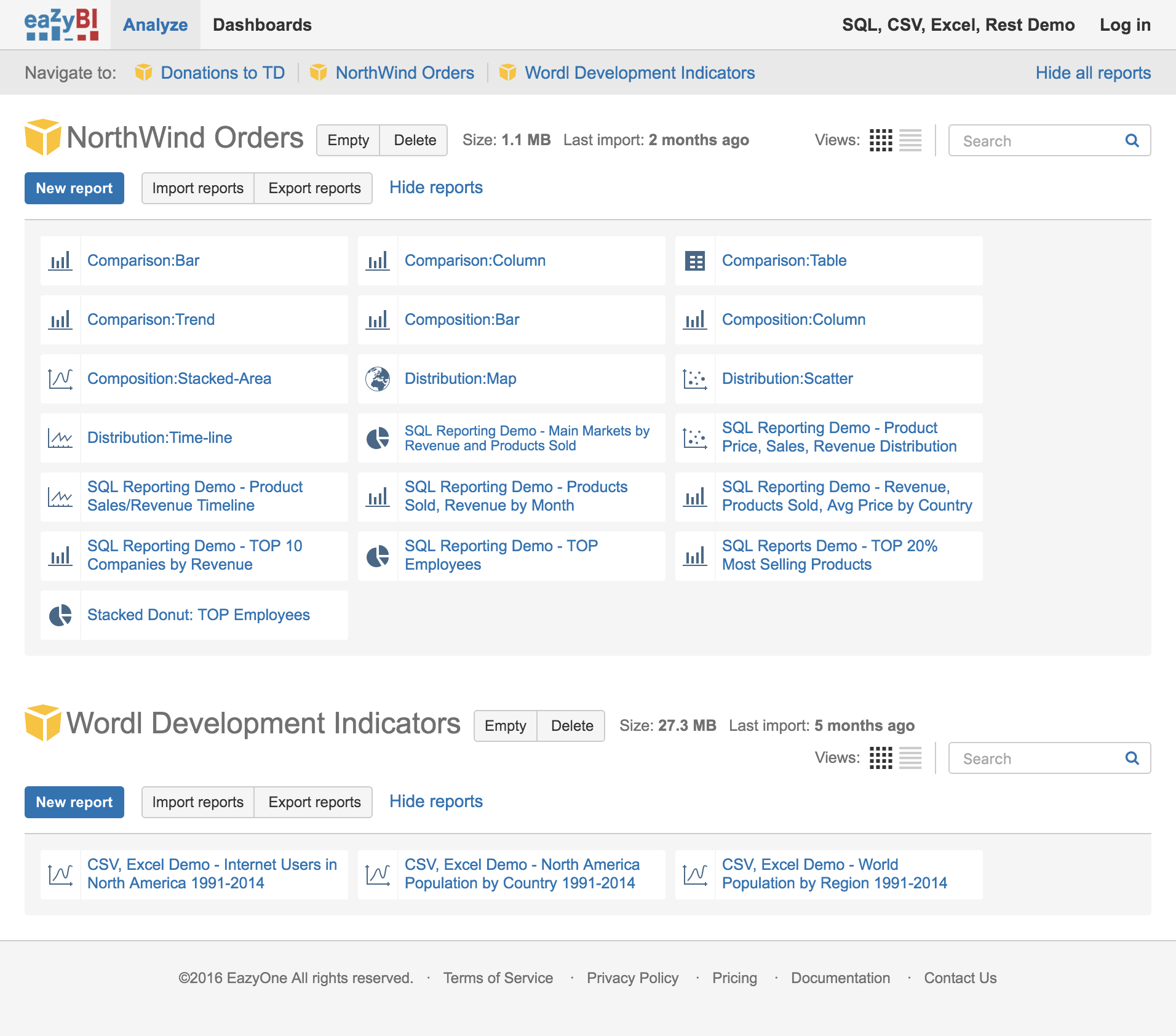Select the Analyze tab
The height and width of the screenshot is (1036, 1176).
point(156,25)
